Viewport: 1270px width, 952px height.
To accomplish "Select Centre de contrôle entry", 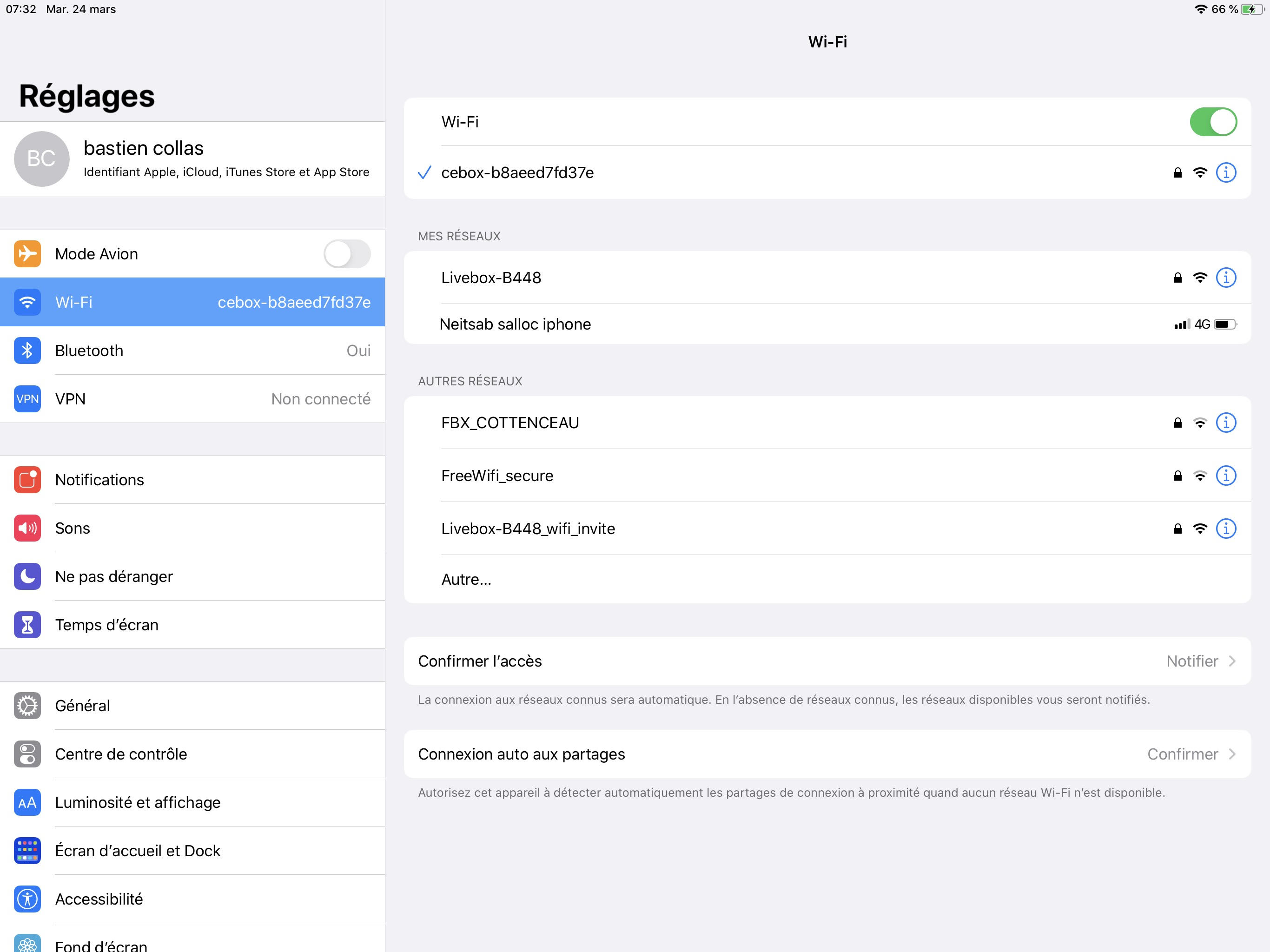I will point(120,754).
